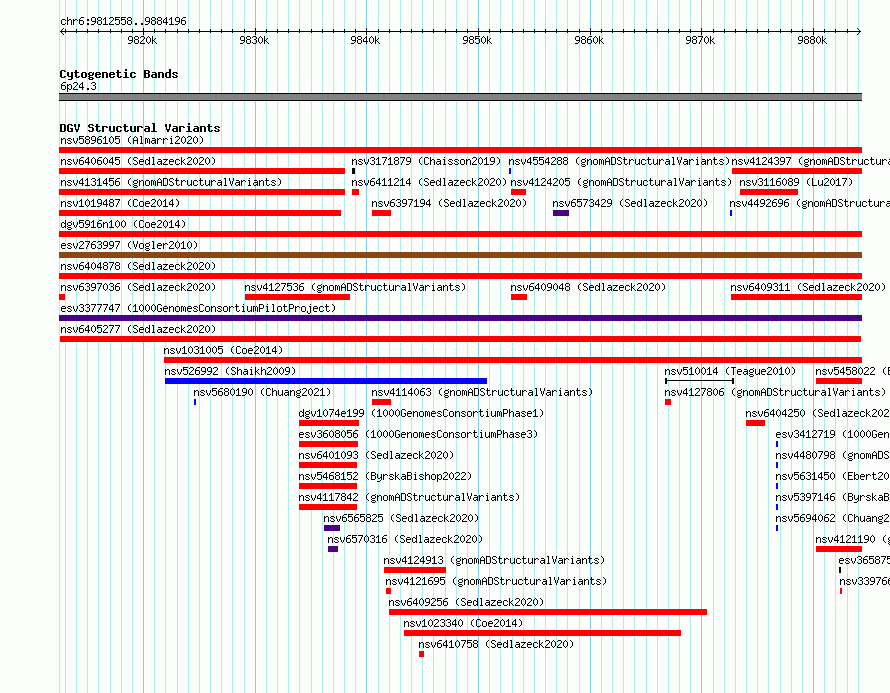Screen dimensions: 890x693
Task: Click the brown esv2763997 (Vogler2010) bar
Action: 460,255
